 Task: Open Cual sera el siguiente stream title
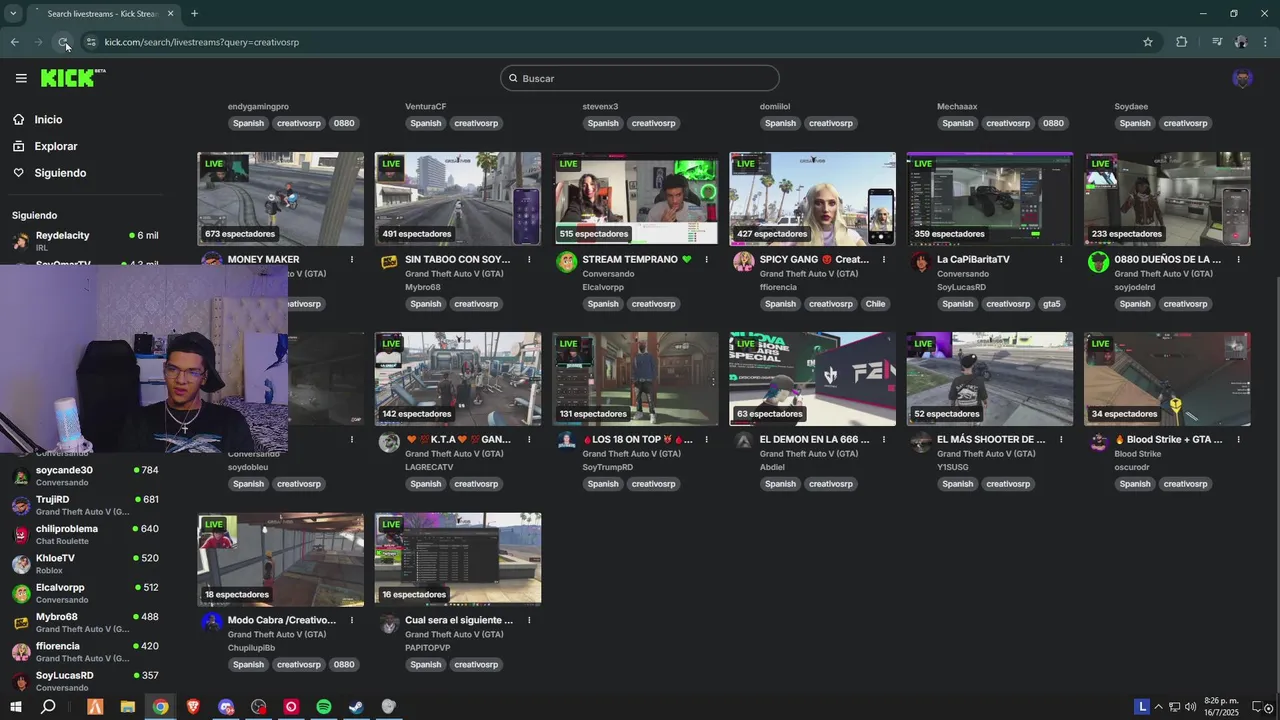[459, 620]
